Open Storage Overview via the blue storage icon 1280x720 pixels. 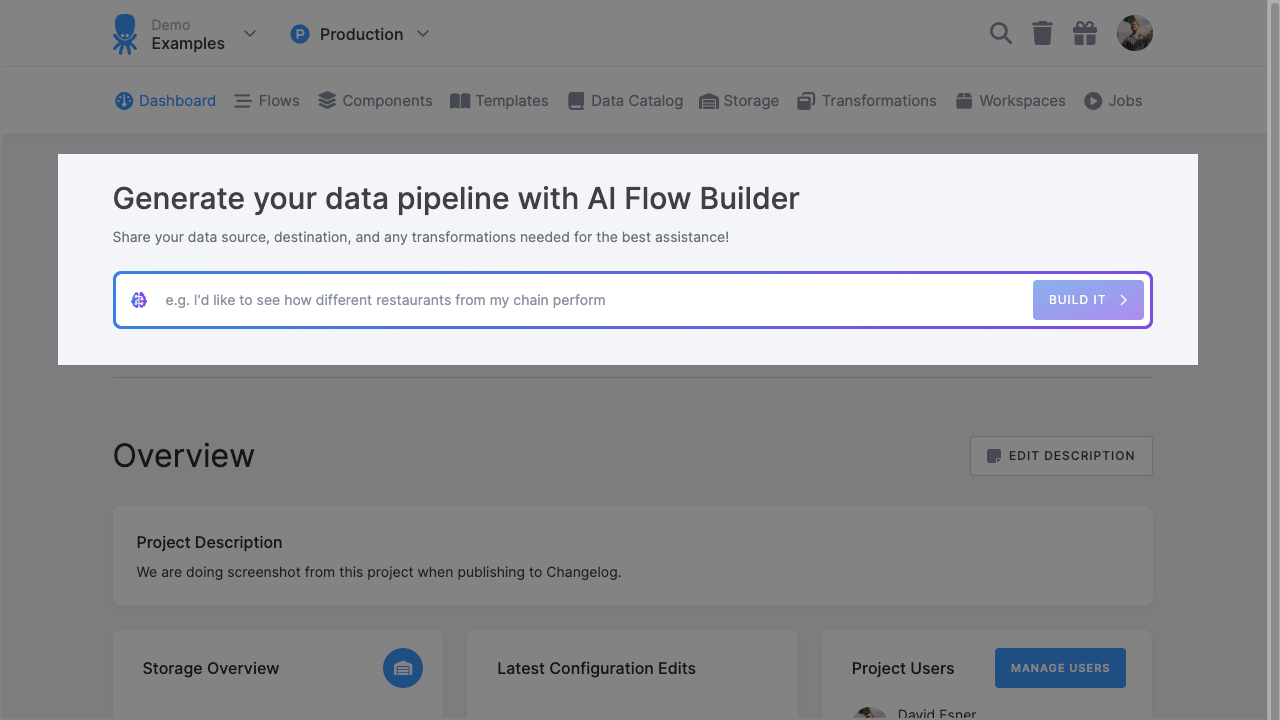tap(403, 668)
